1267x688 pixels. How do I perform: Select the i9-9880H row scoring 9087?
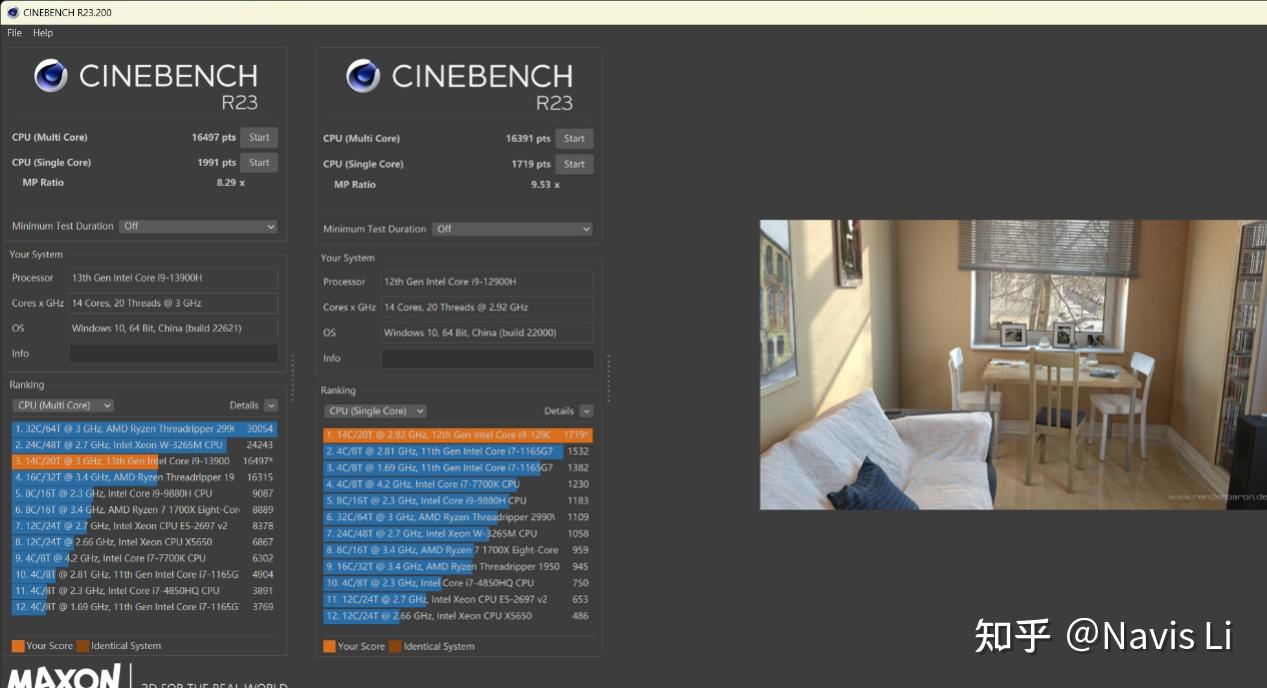[145, 493]
